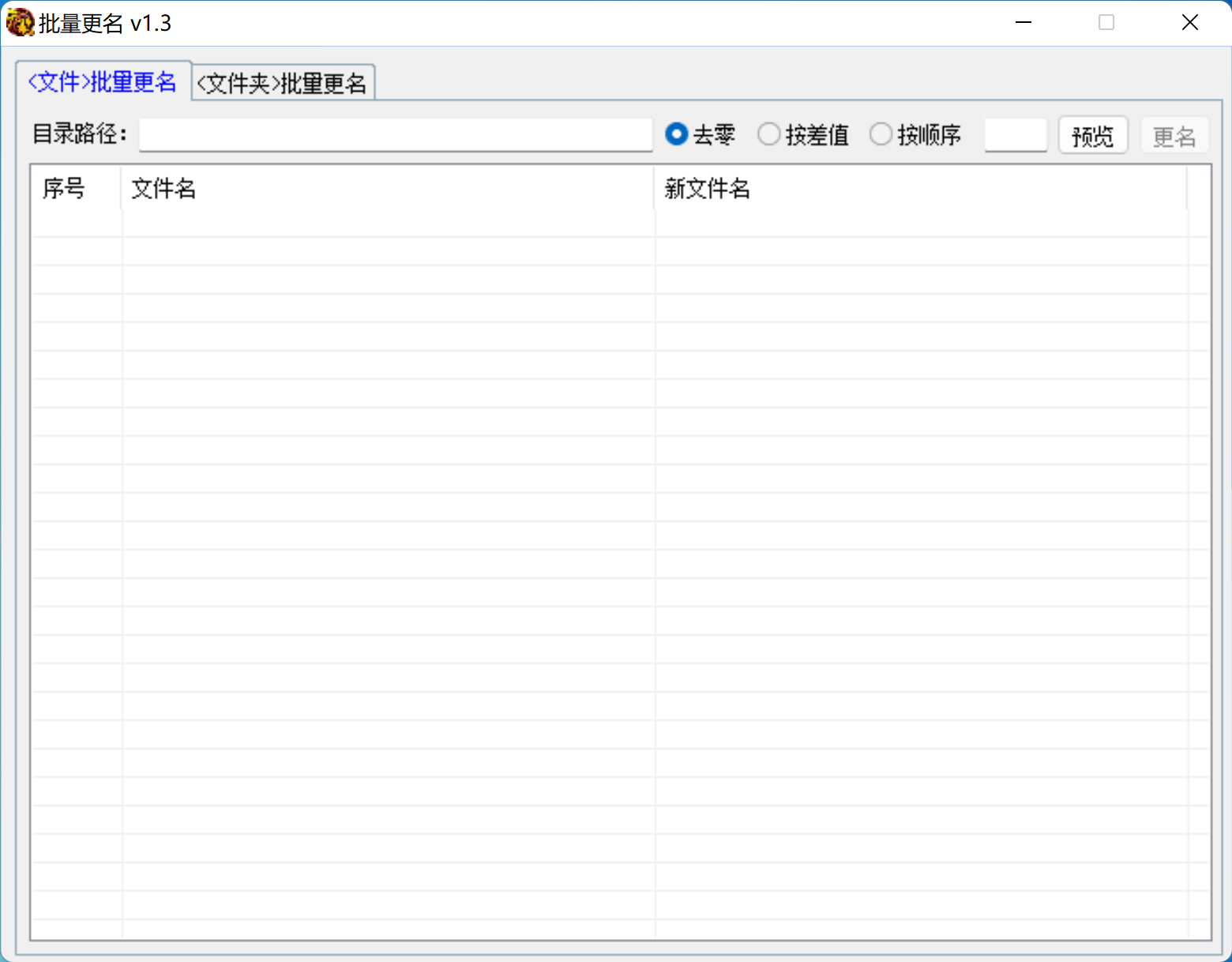Viewport: 1232px width, 962px height.
Task: Click the 序号 column header
Action: pyautogui.click(x=76, y=188)
